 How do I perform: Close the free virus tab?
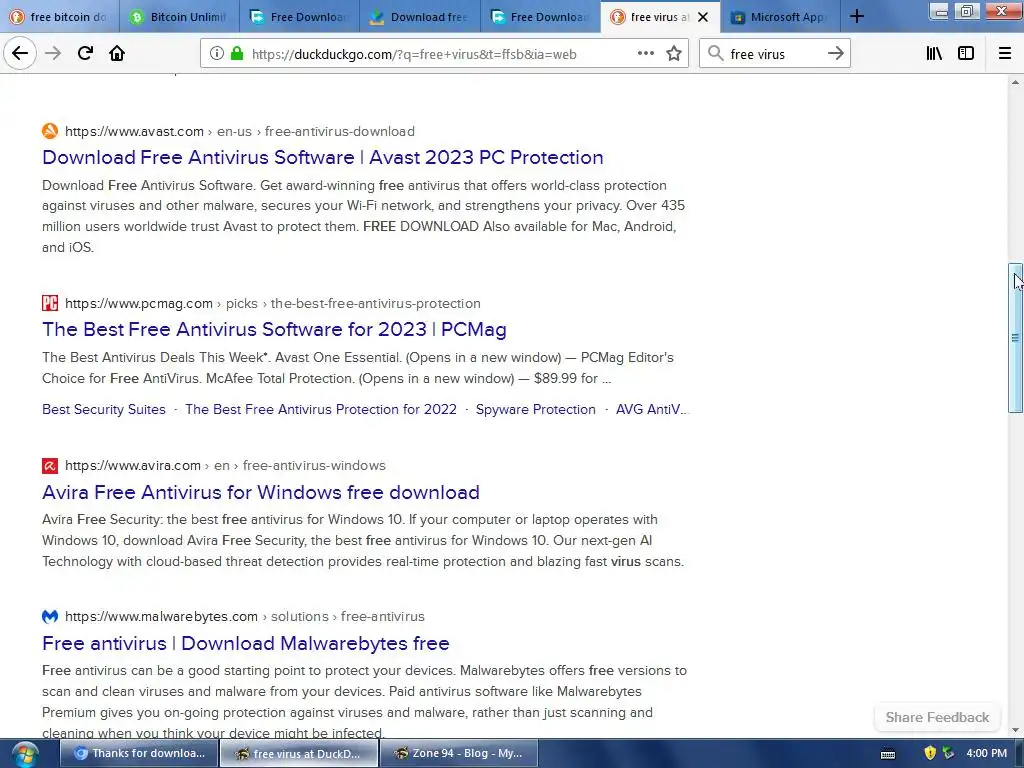[x=703, y=17]
